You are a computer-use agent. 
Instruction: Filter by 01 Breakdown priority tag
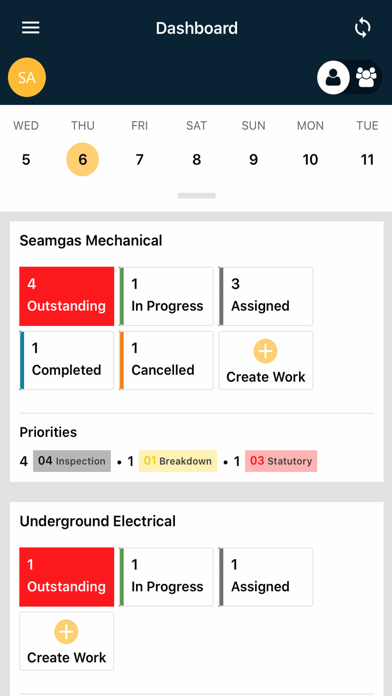coord(178,461)
